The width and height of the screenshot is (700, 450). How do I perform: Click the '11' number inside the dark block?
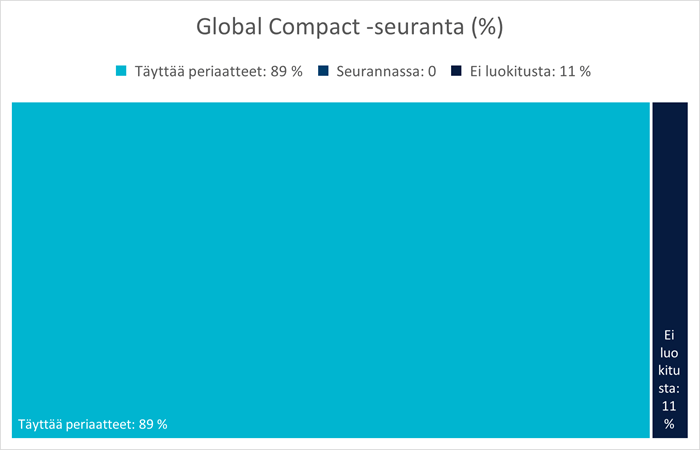669,406
